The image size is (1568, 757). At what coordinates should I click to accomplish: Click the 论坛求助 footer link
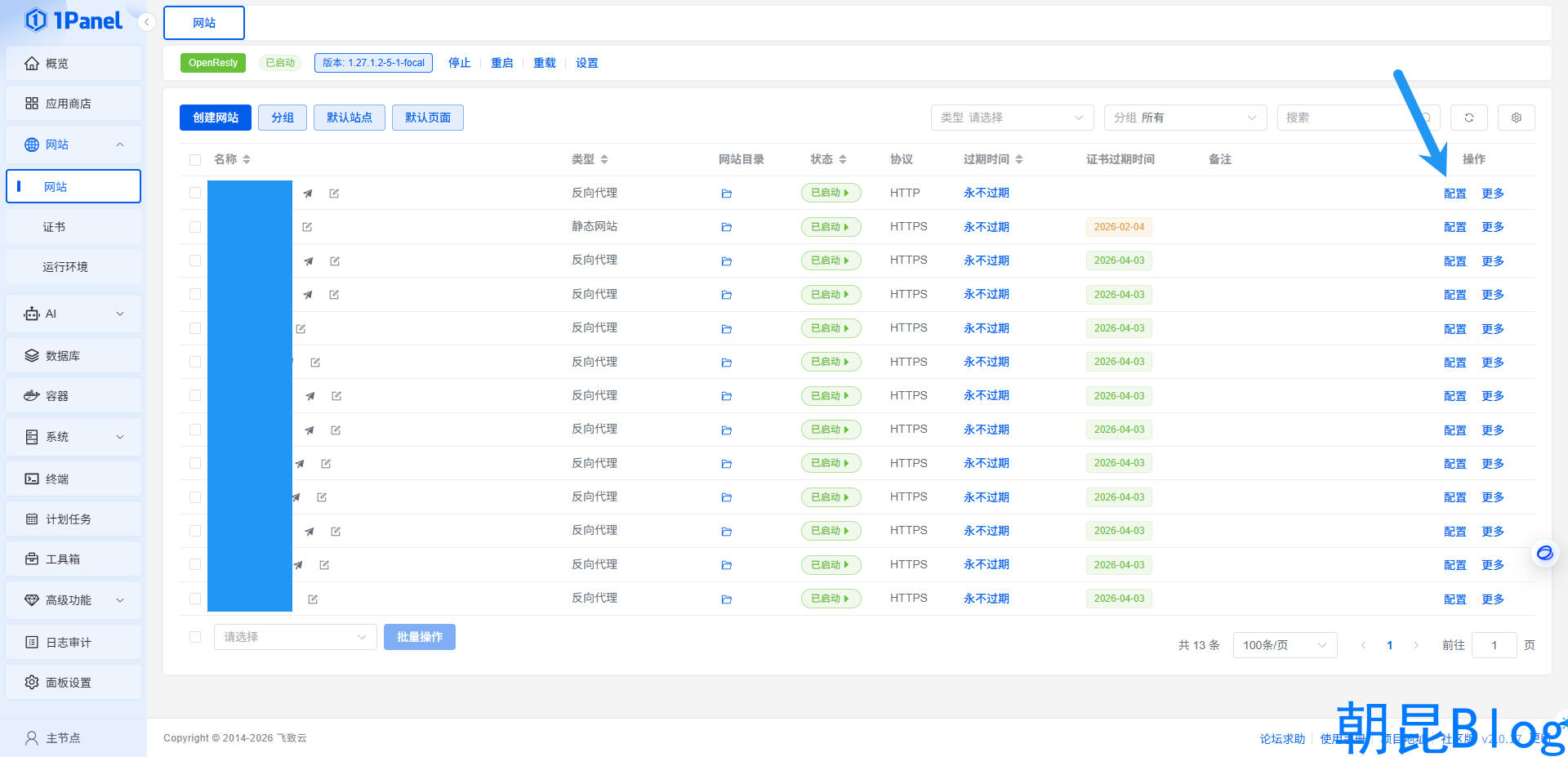(1282, 738)
